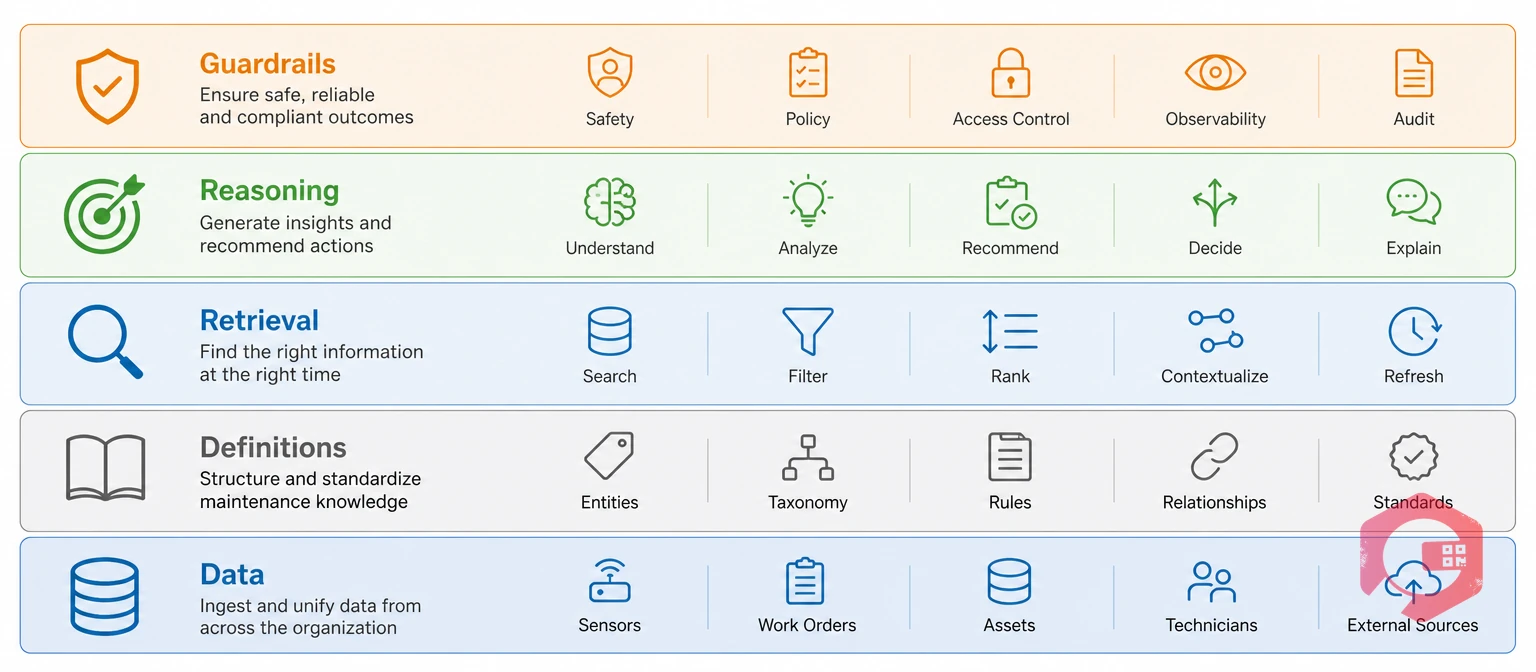
Task: Select the Refresh clock icon
Action: (1413, 331)
